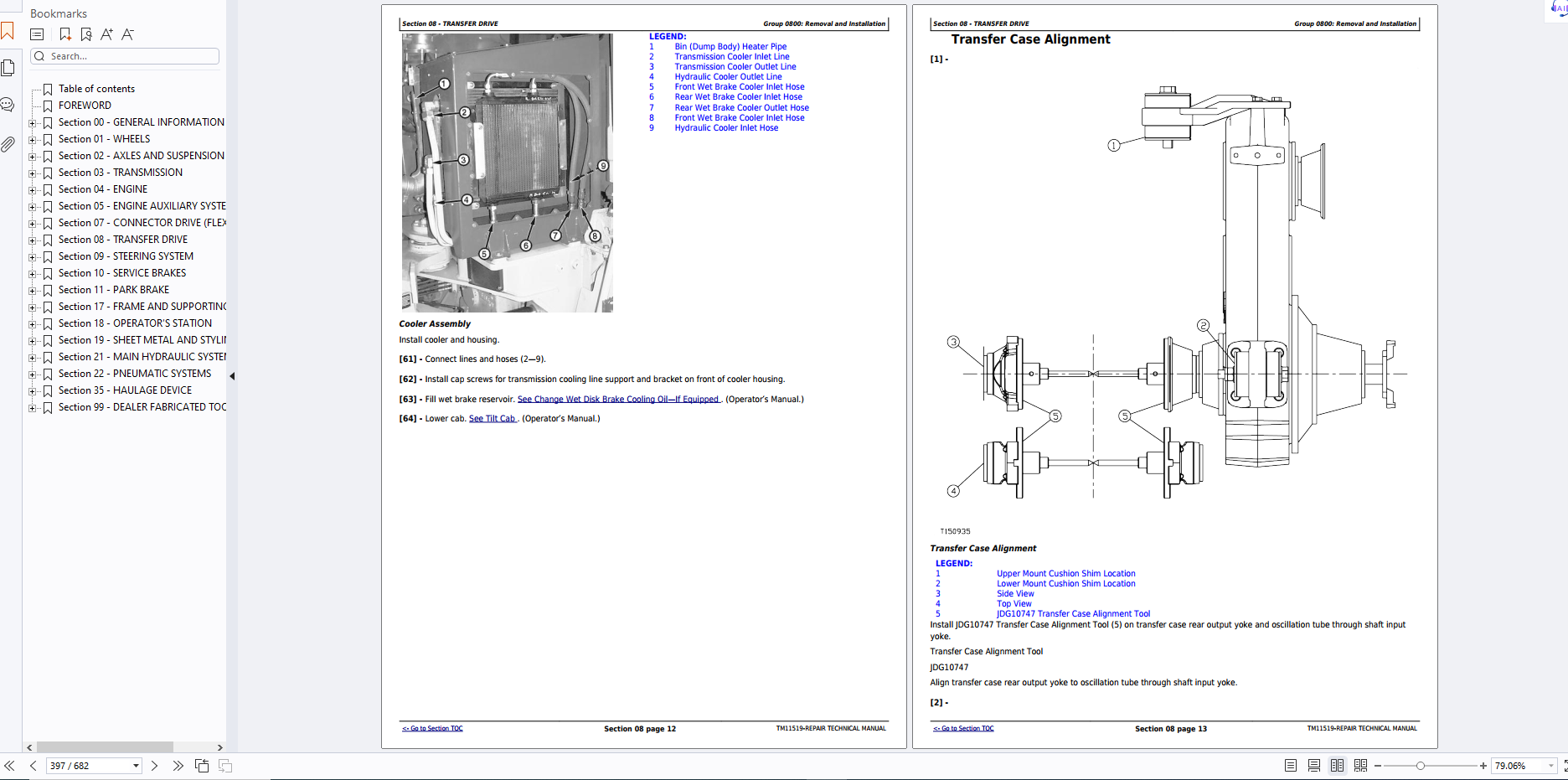The image size is (1568, 780).
Task: Open the page thumbnails sidebar panel
Action: [x=8, y=68]
